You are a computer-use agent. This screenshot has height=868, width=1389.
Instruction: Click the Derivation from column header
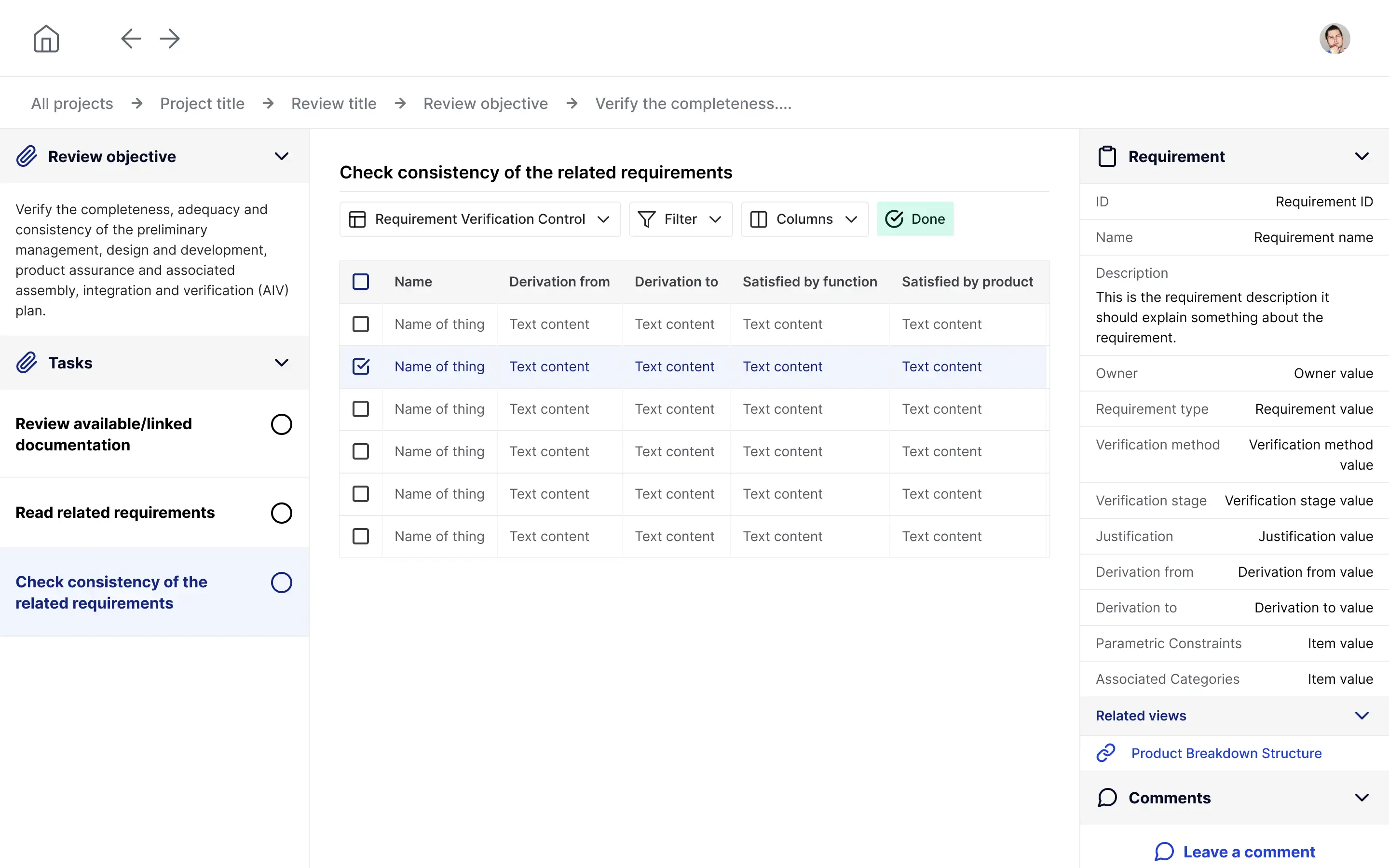point(559,282)
